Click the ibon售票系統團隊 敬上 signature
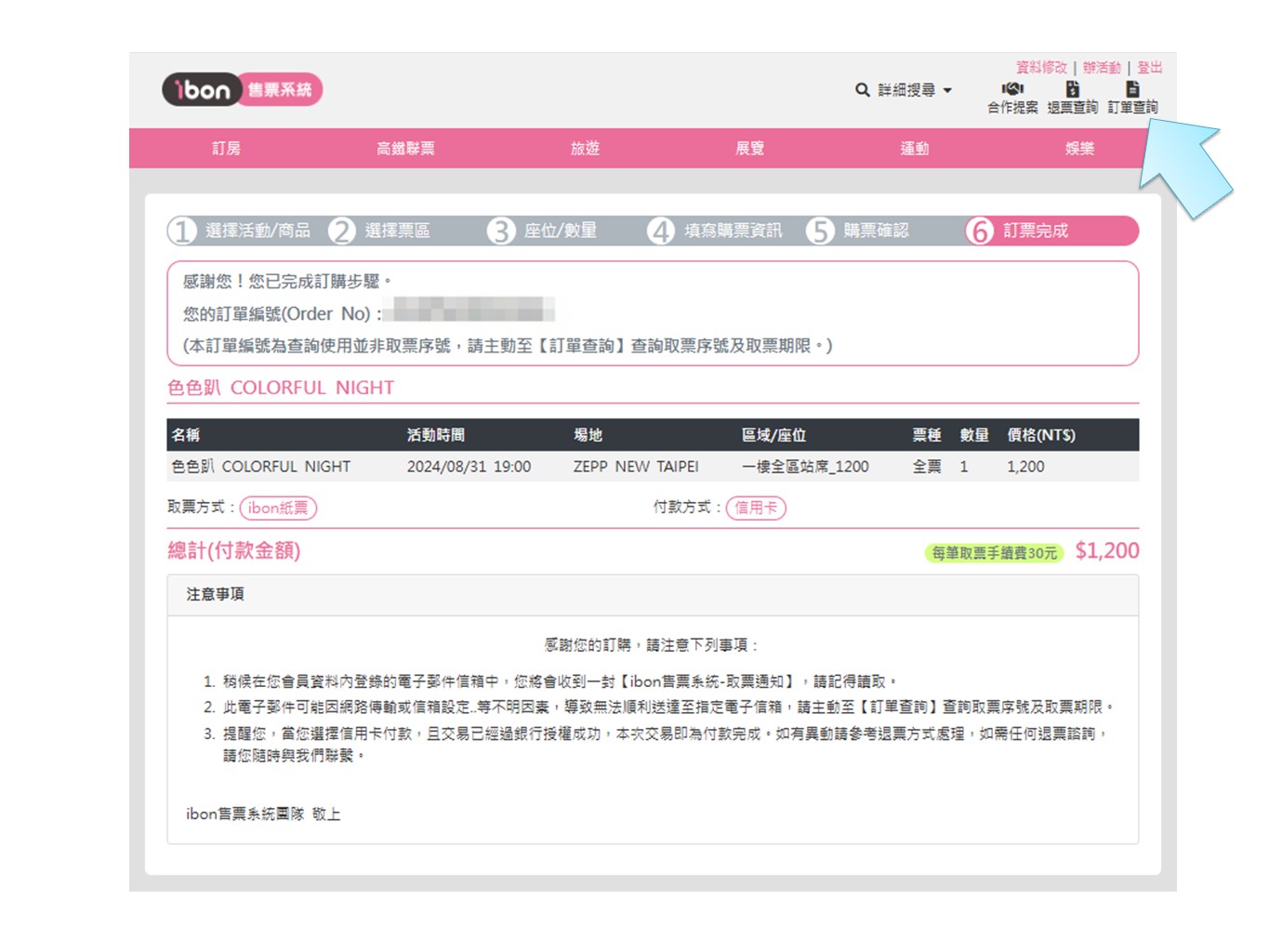Screen dimensions: 1269x952 [263, 814]
